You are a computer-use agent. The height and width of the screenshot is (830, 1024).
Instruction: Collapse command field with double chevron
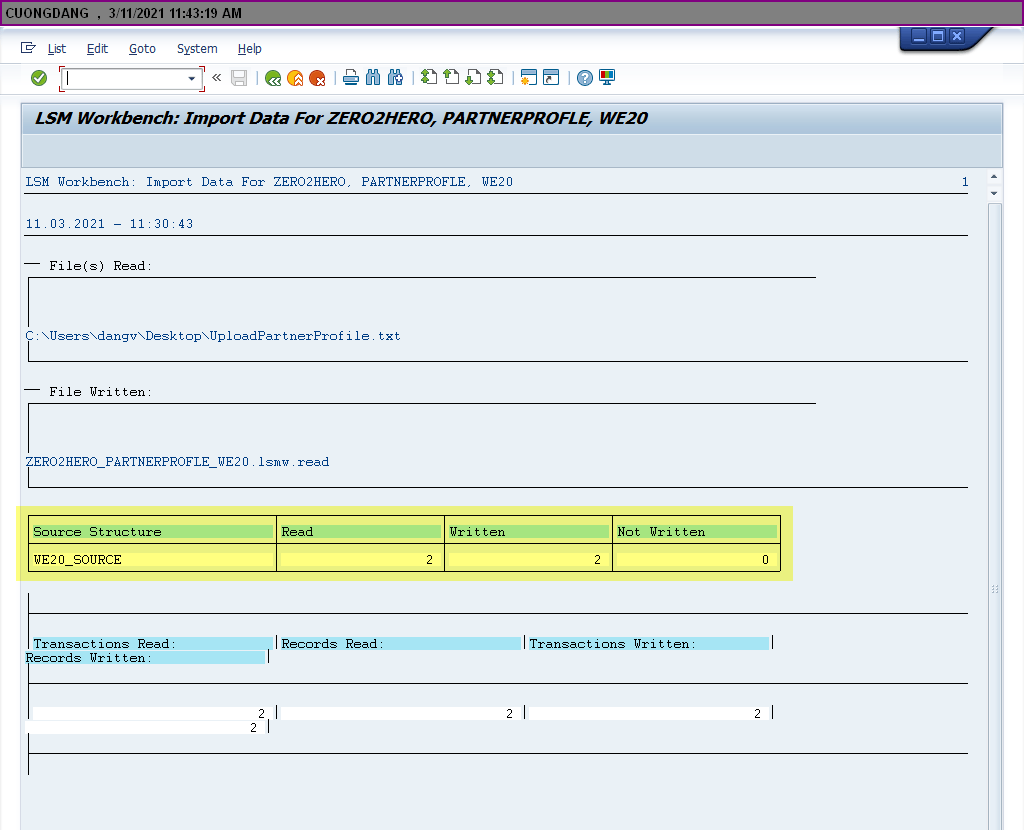click(x=216, y=78)
